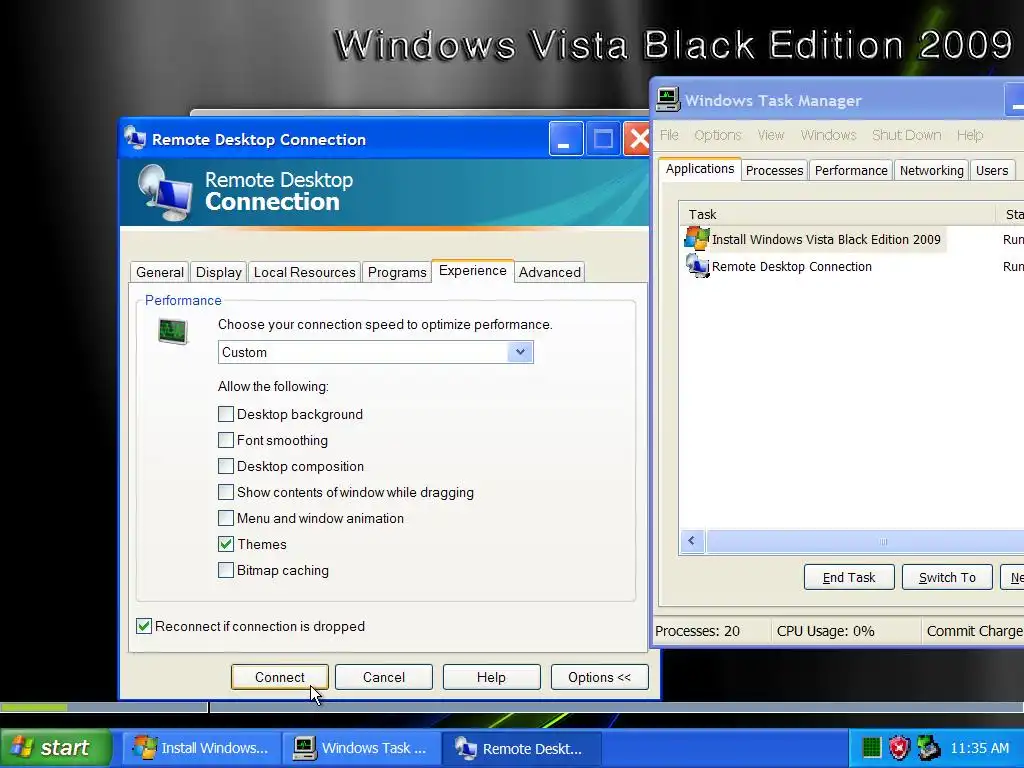Open Task Manager File menu
This screenshot has height=768, width=1024.
[669, 135]
